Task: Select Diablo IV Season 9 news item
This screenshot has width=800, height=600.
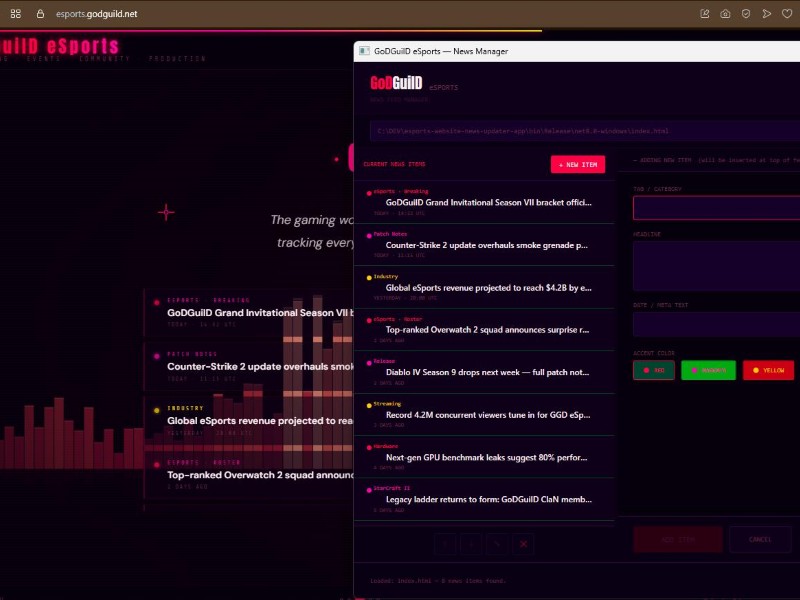Action: click(x=484, y=372)
